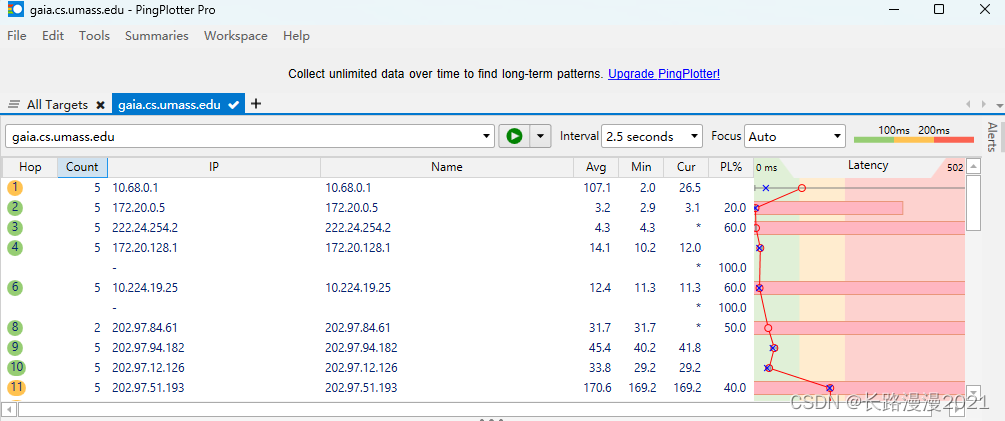
Task: Click the Latency graph header
Action: tap(868, 165)
